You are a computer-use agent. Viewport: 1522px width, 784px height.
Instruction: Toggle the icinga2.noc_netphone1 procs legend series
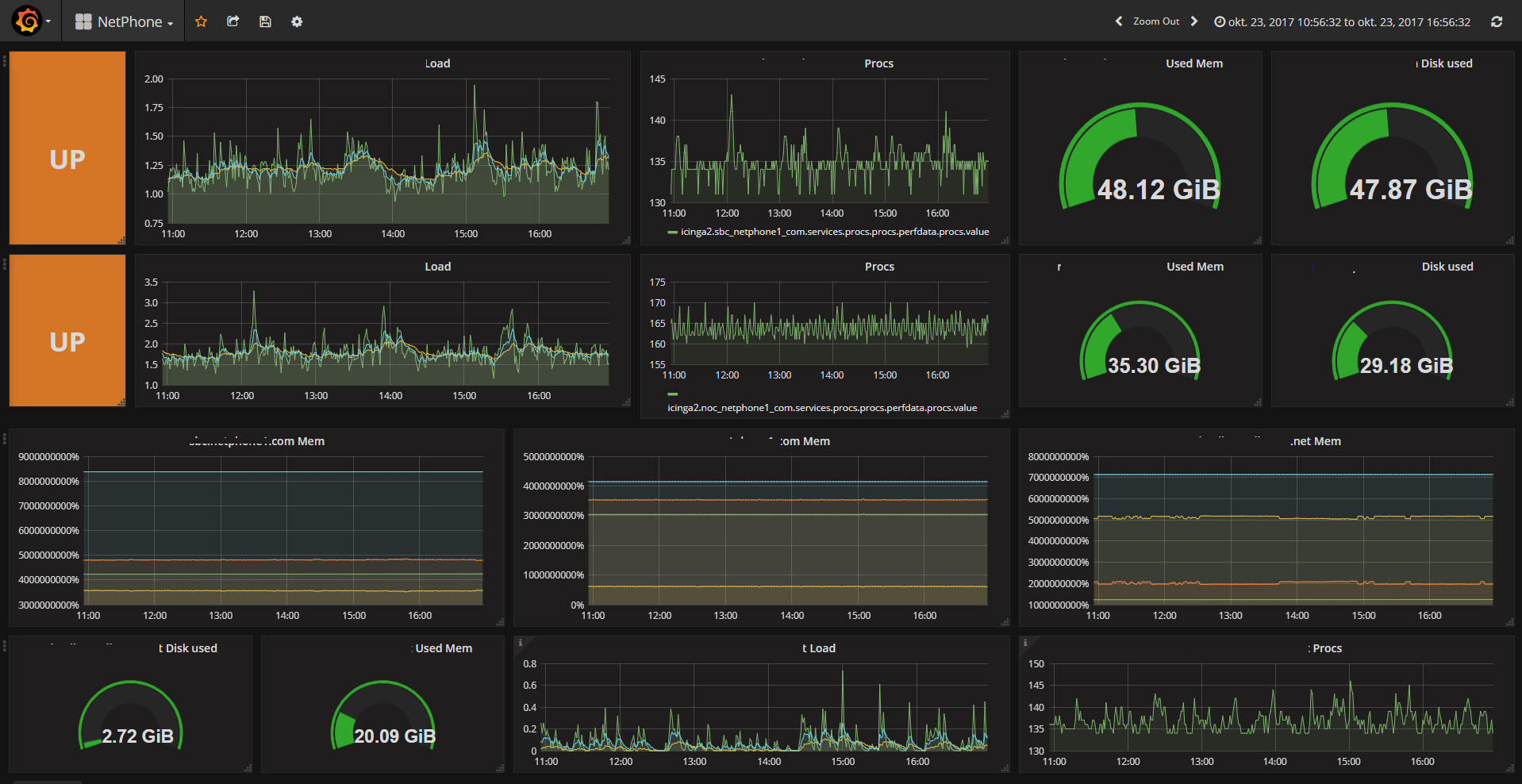tap(821, 408)
